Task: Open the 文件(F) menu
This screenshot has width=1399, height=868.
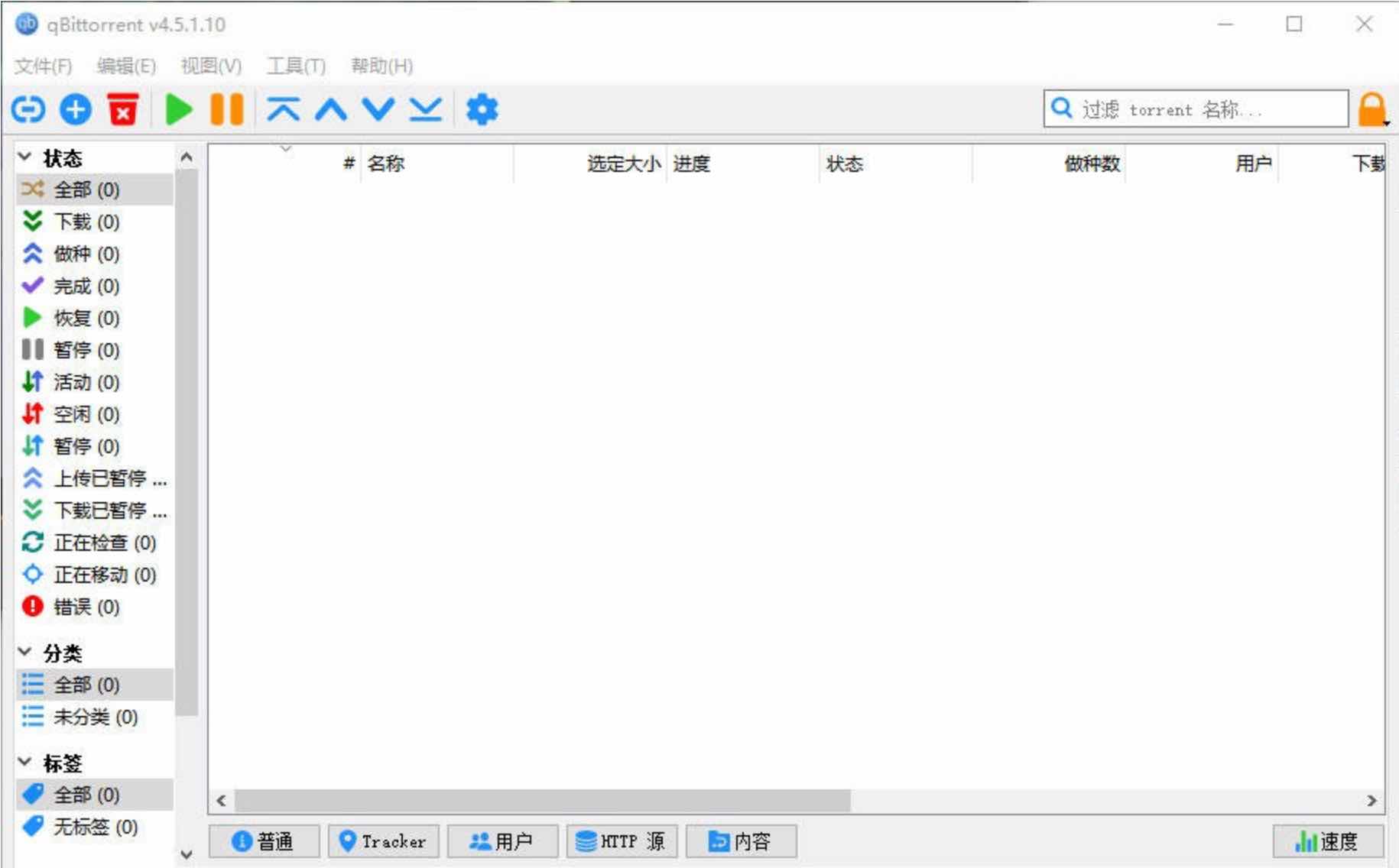Action: pyautogui.click(x=44, y=66)
